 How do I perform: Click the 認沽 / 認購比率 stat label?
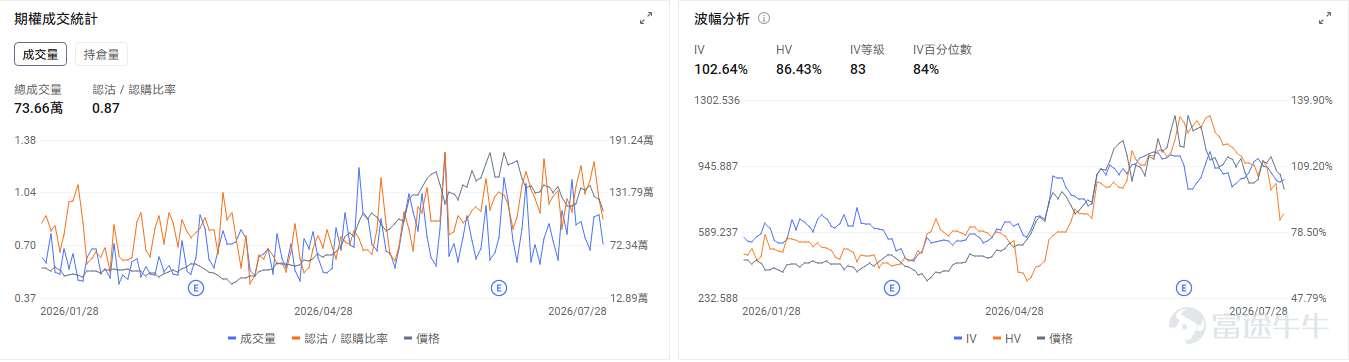click(134, 90)
